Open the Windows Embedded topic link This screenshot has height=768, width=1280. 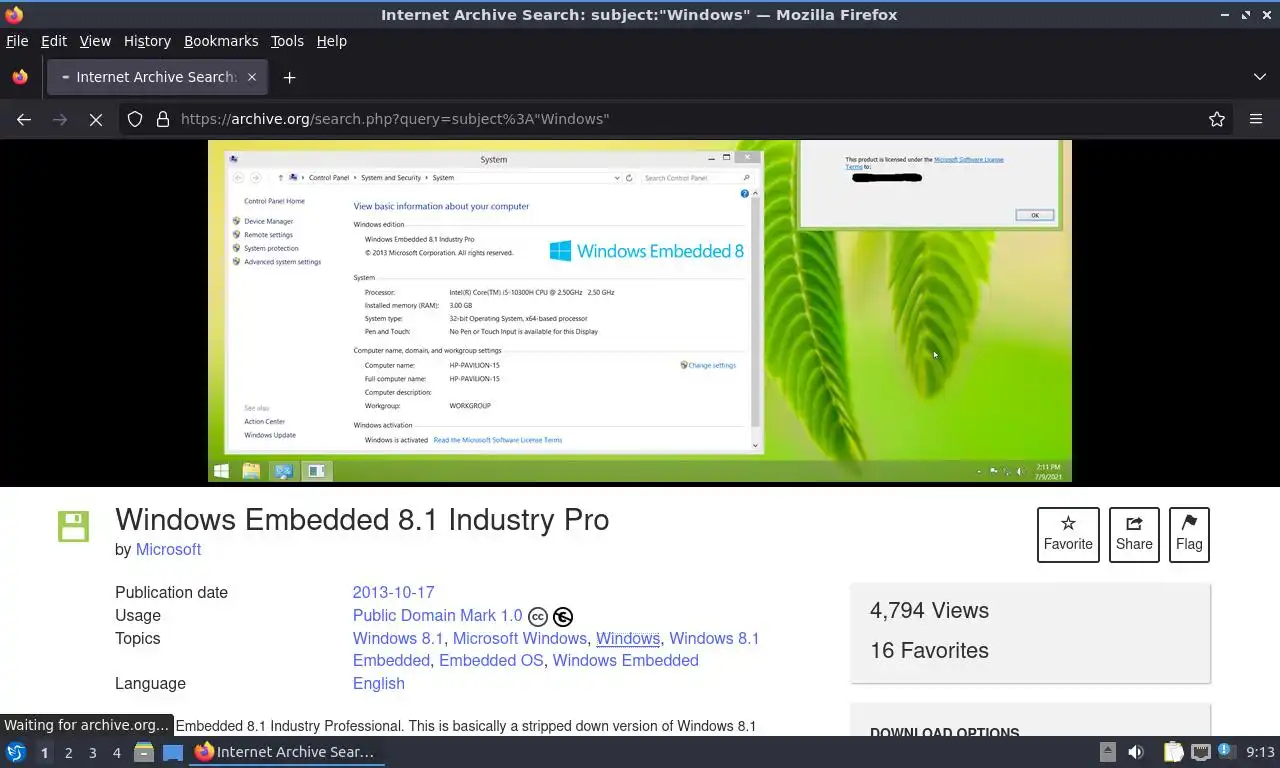coord(625,660)
